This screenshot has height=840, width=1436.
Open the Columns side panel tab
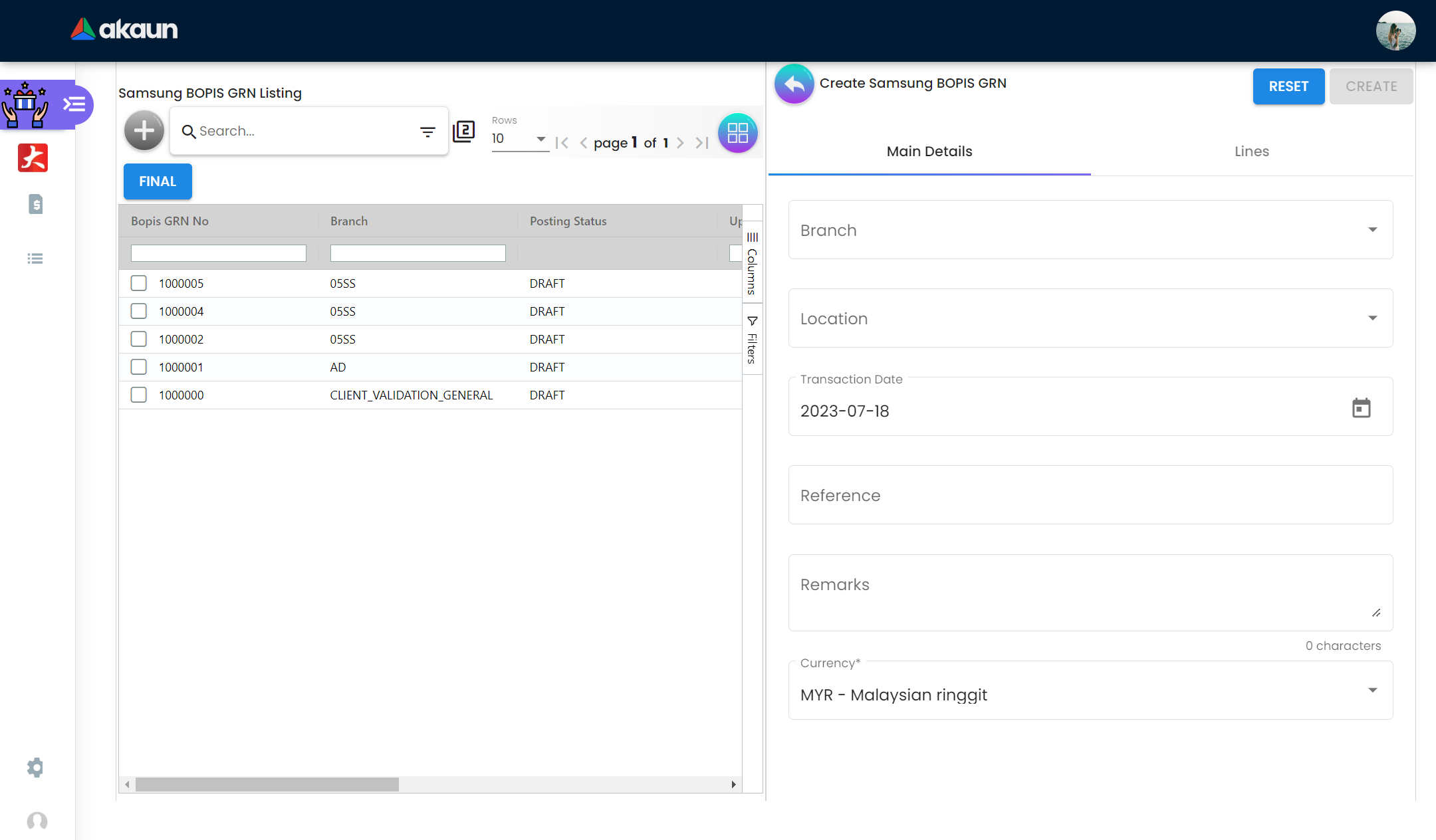pyautogui.click(x=752, y=263)
